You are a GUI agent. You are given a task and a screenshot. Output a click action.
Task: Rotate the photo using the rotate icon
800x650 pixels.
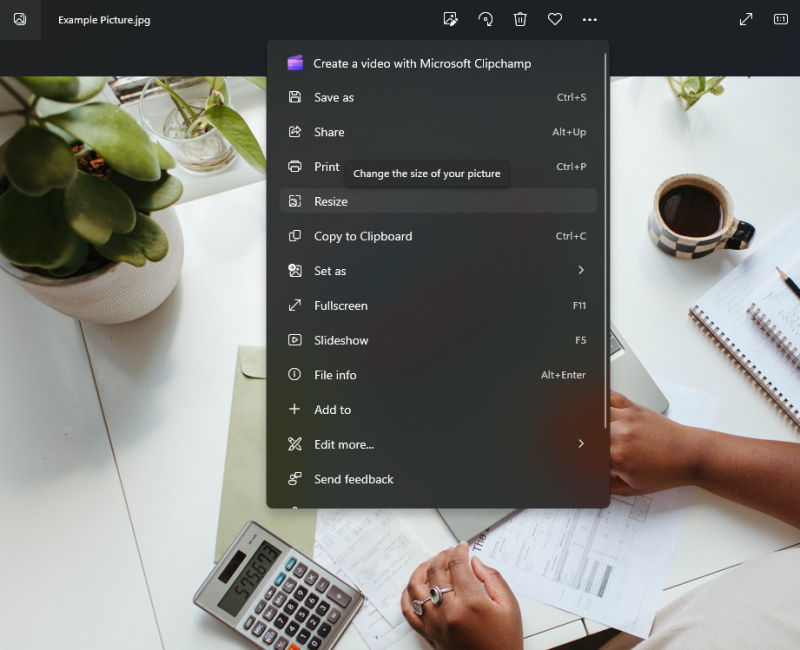tap(485, 19)
